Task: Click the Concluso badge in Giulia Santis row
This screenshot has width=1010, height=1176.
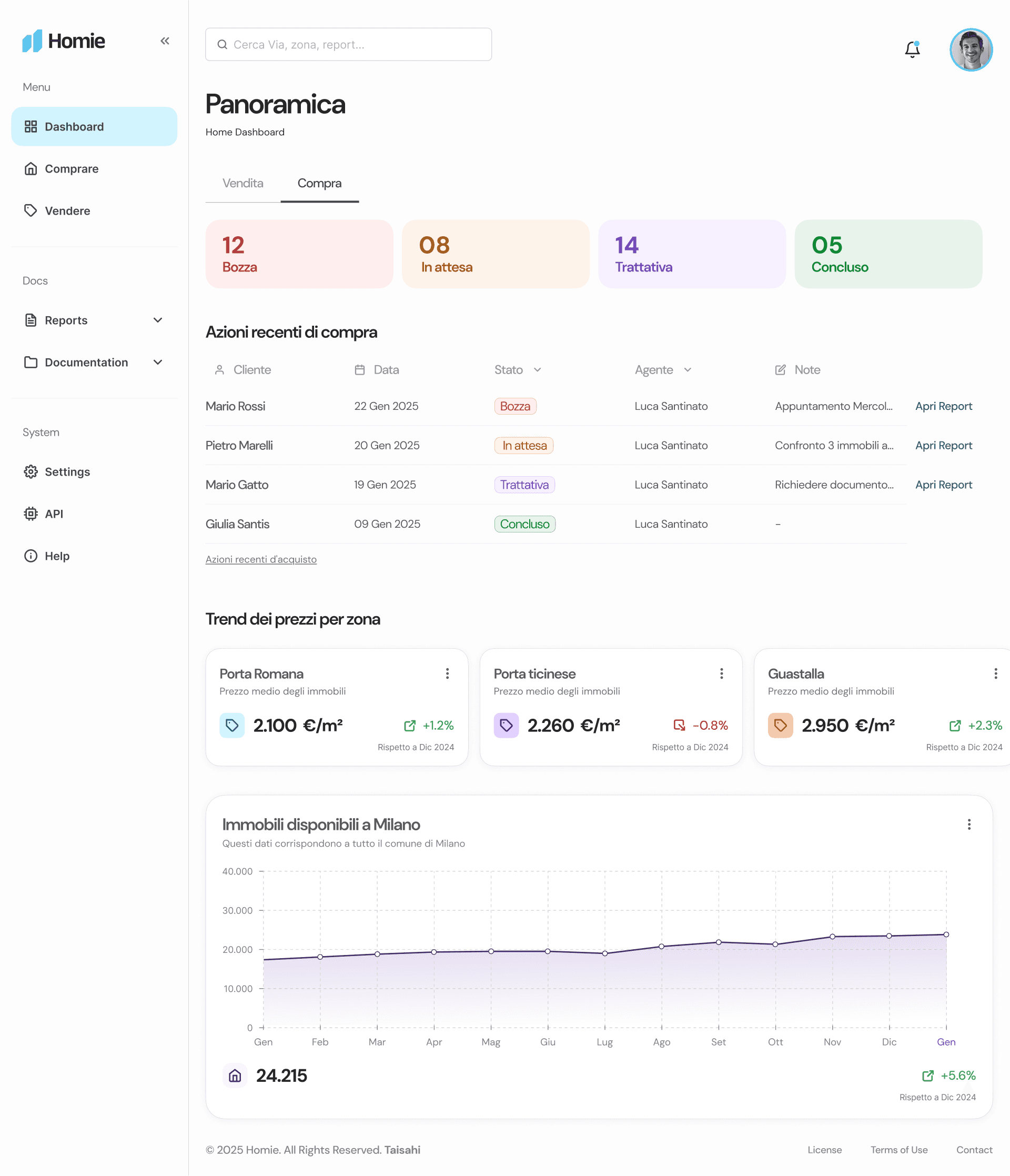Action: pyautogui.click(x=524, y=524)
